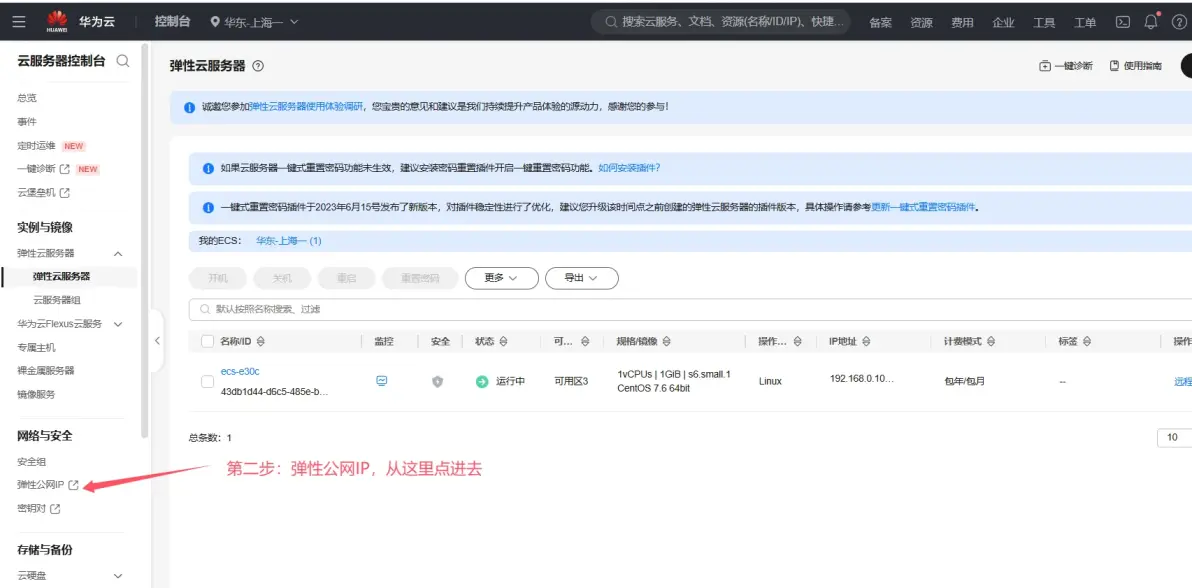
Task: Select the checkbox for ecs-e30c row
Action: tap(208, 382)
